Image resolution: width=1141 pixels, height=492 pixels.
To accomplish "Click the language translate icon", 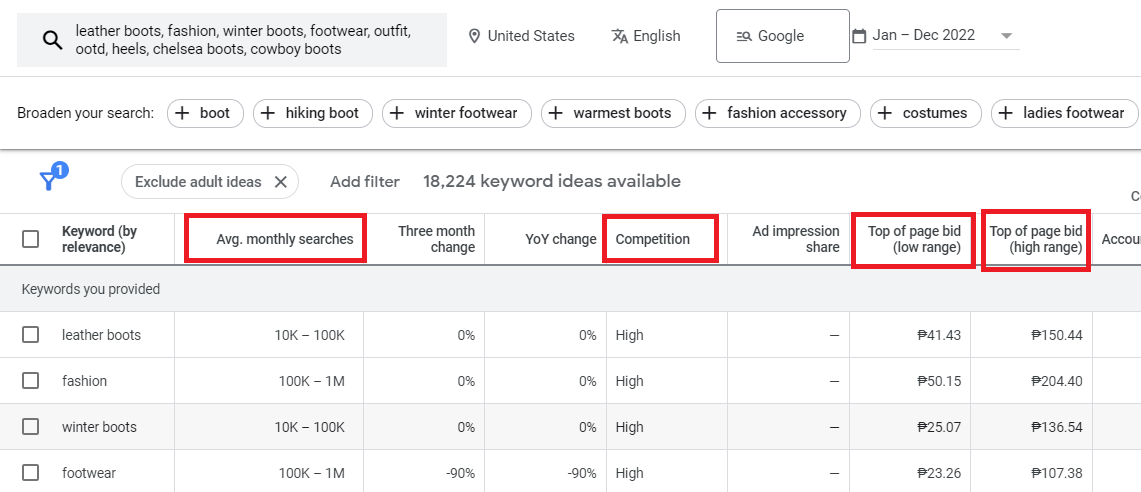I will tap(620, 36).
